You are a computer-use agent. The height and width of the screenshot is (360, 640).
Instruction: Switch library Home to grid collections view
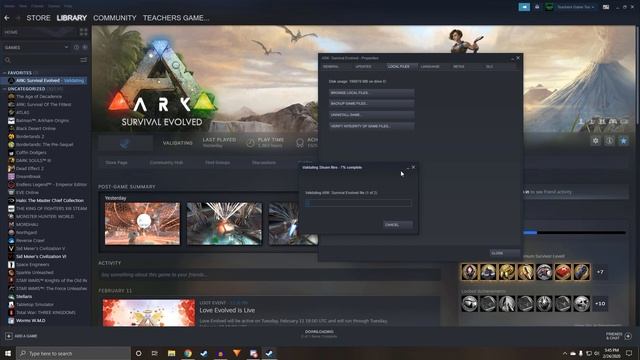[x=84, y=32]
